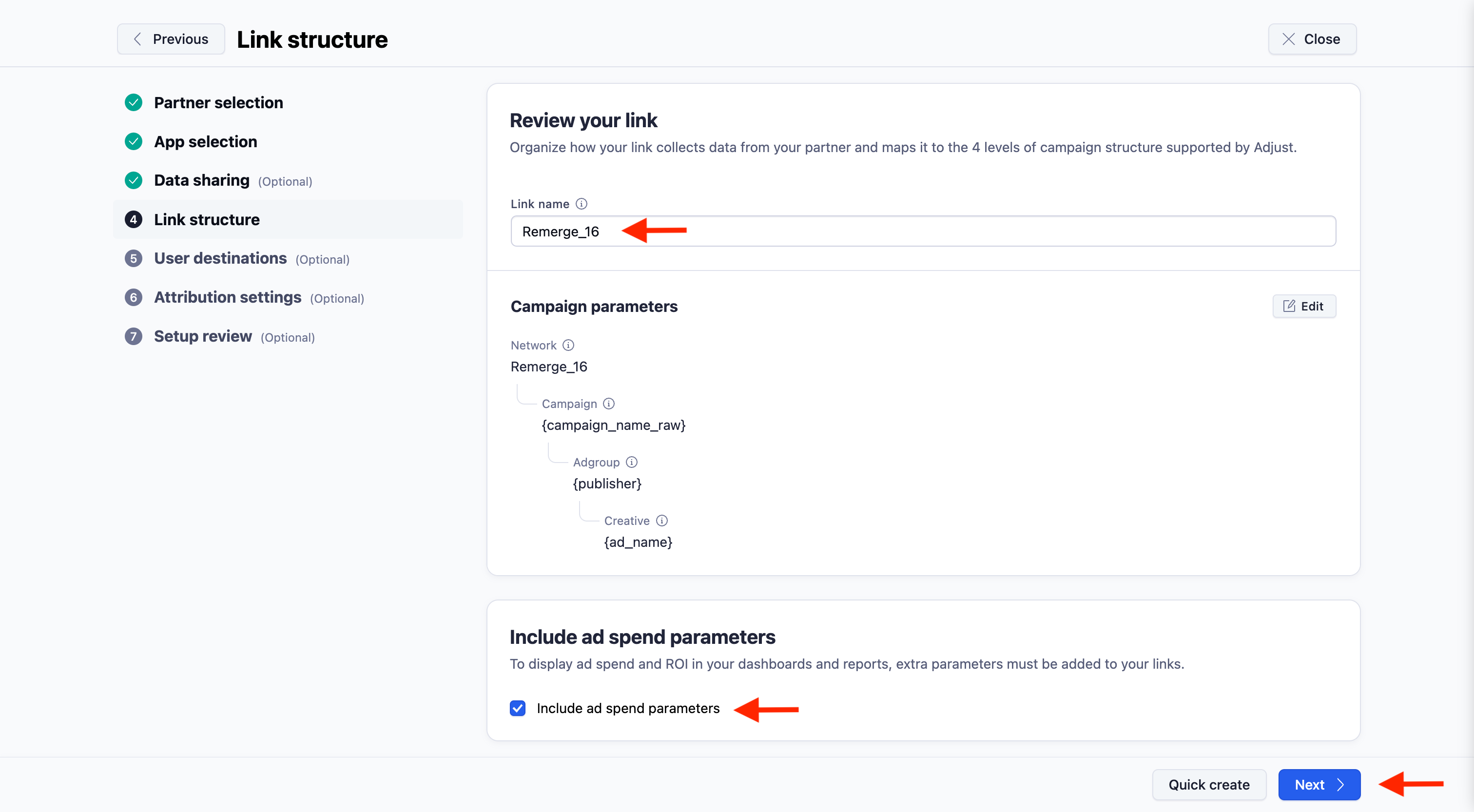Viewport: 1474px width, 812px height.
Task: Go back using the Previous button
Action: click(171, 39)
